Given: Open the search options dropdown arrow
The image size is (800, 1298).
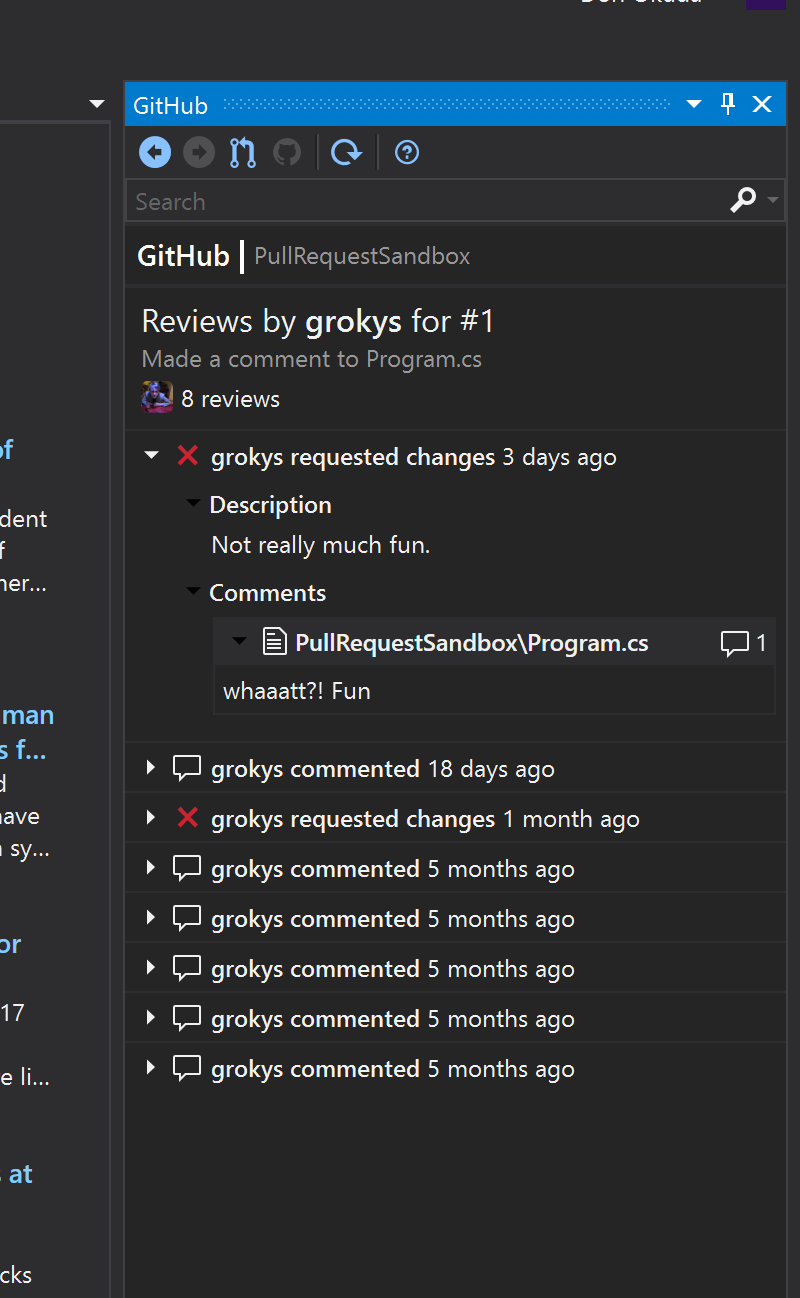Looking at the screenshot, I should pos(773,201).
